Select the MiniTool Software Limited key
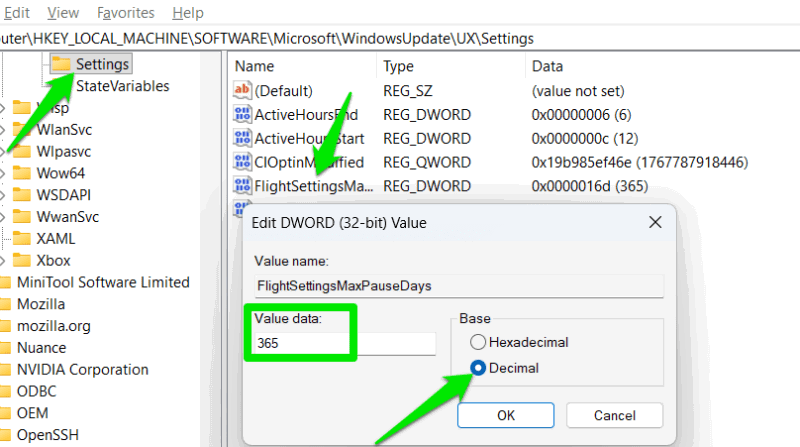Image resolution: width=800 pixels, height=447 pixels. click(x=103, y=282)
